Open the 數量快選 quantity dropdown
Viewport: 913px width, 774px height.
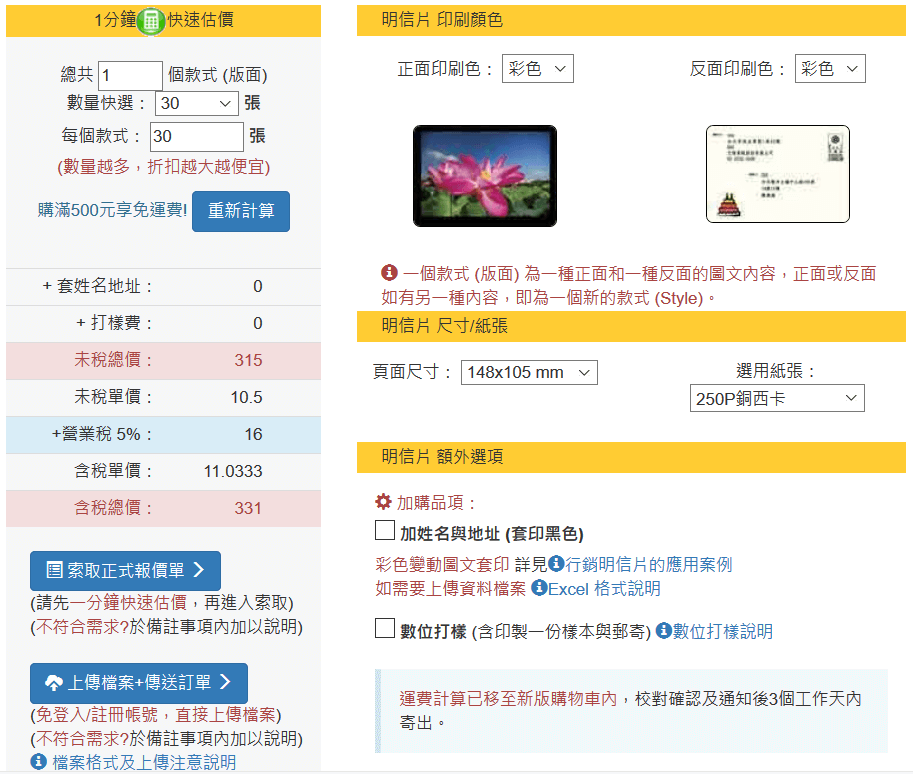click(197, 103)
